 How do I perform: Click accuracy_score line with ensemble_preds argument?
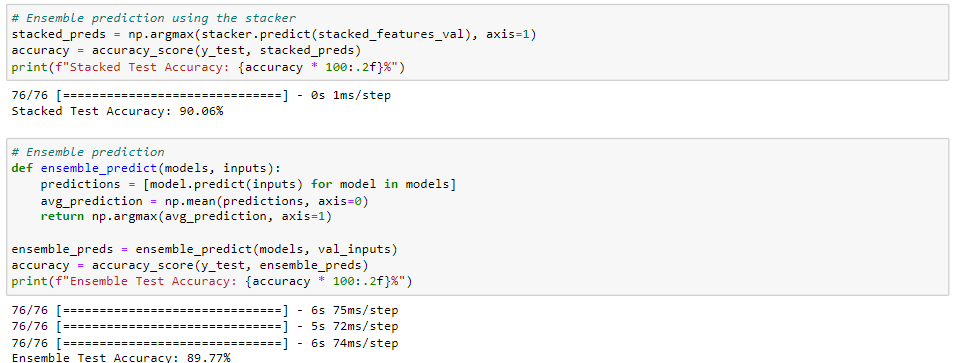(x=190, y=266)
